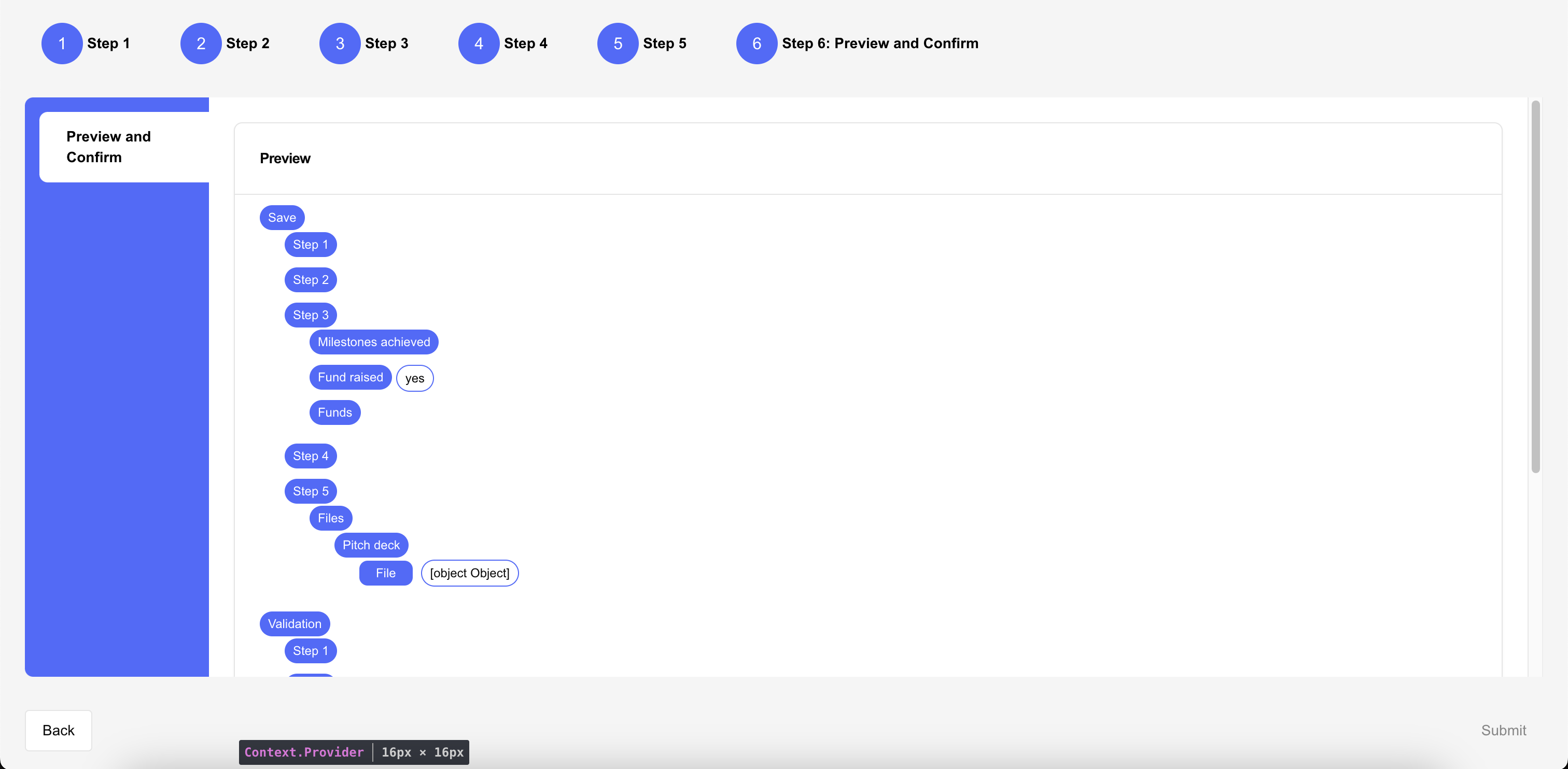Click Step 6: Preview and Confirm label

point(879,43)
